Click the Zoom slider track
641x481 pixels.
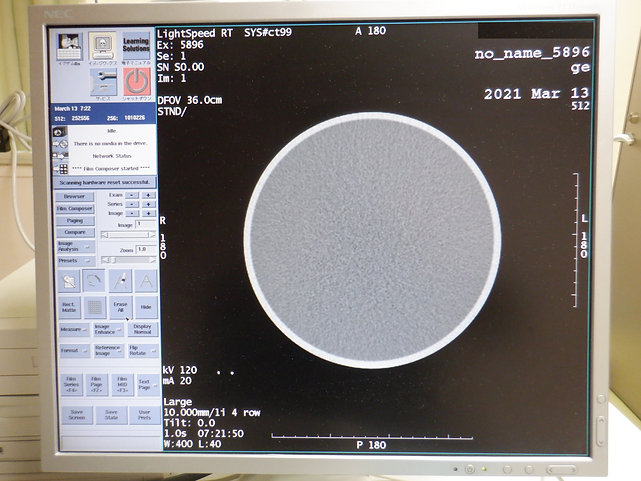pos(128,260)
